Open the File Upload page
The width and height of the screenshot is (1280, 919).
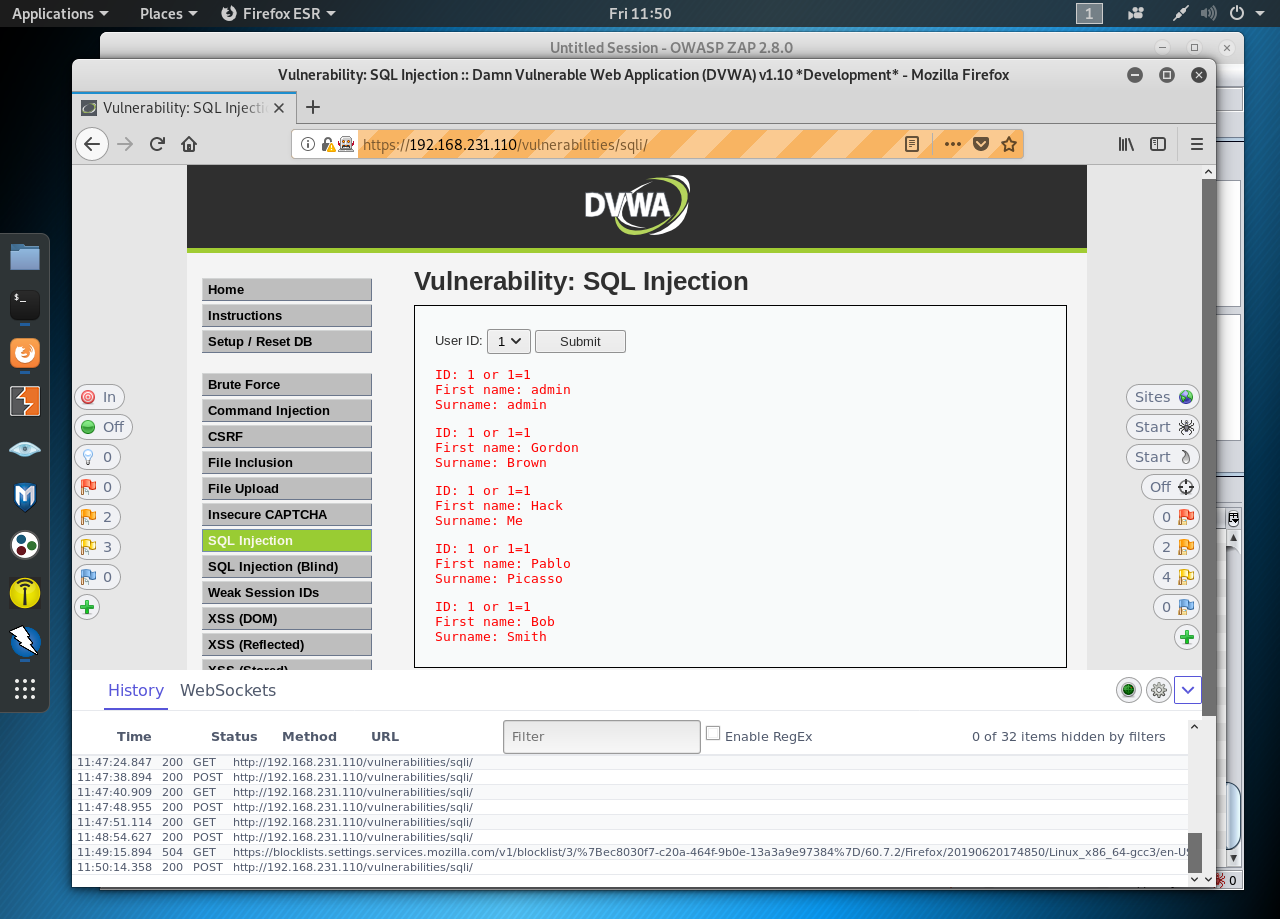tap(287, 488)
